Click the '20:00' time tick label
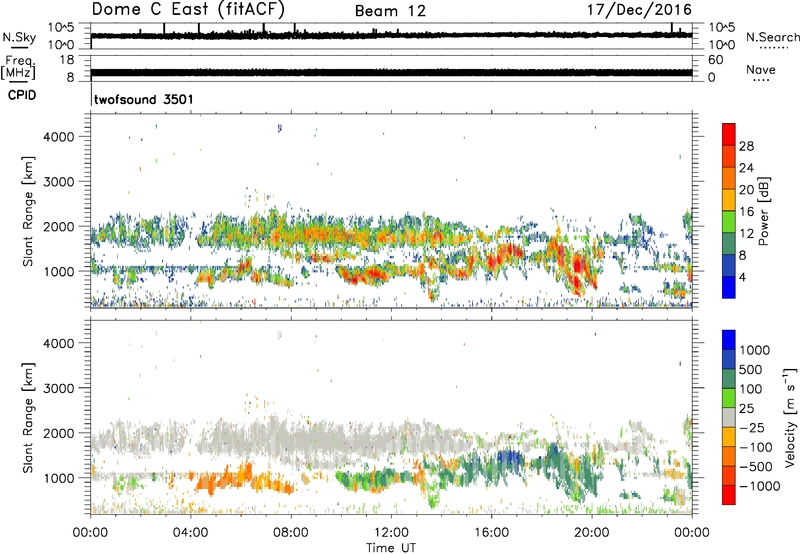 pyautogui.click(x=592, y=533)
